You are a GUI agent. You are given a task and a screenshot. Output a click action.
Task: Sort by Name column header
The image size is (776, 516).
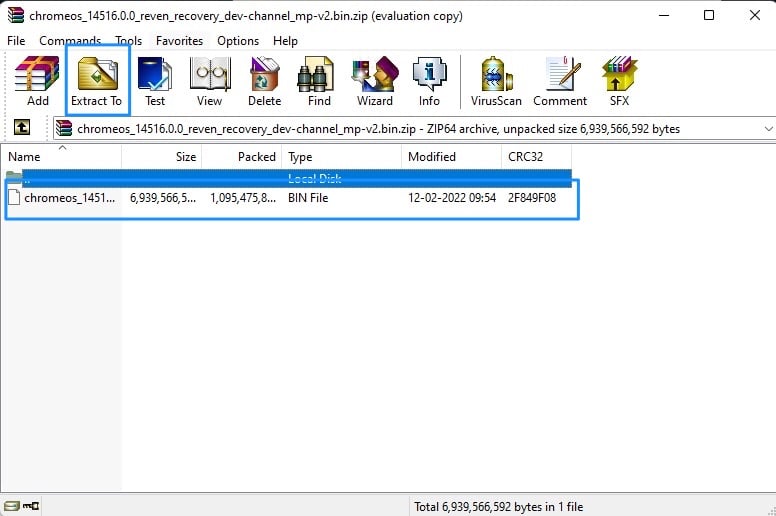click(x=61, y=157)
